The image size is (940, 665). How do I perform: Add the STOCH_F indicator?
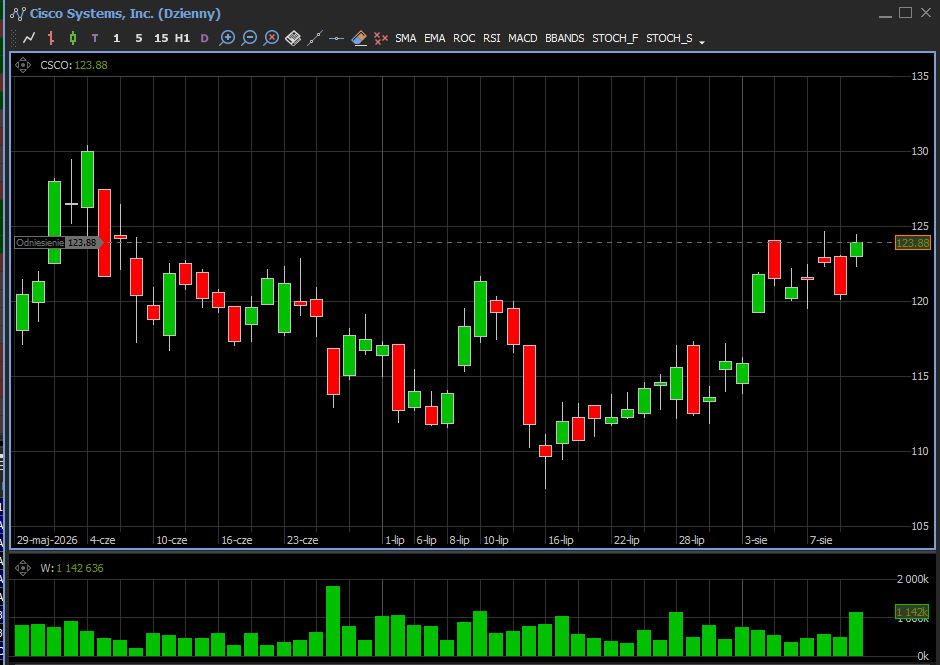click(x=615, y=38)
